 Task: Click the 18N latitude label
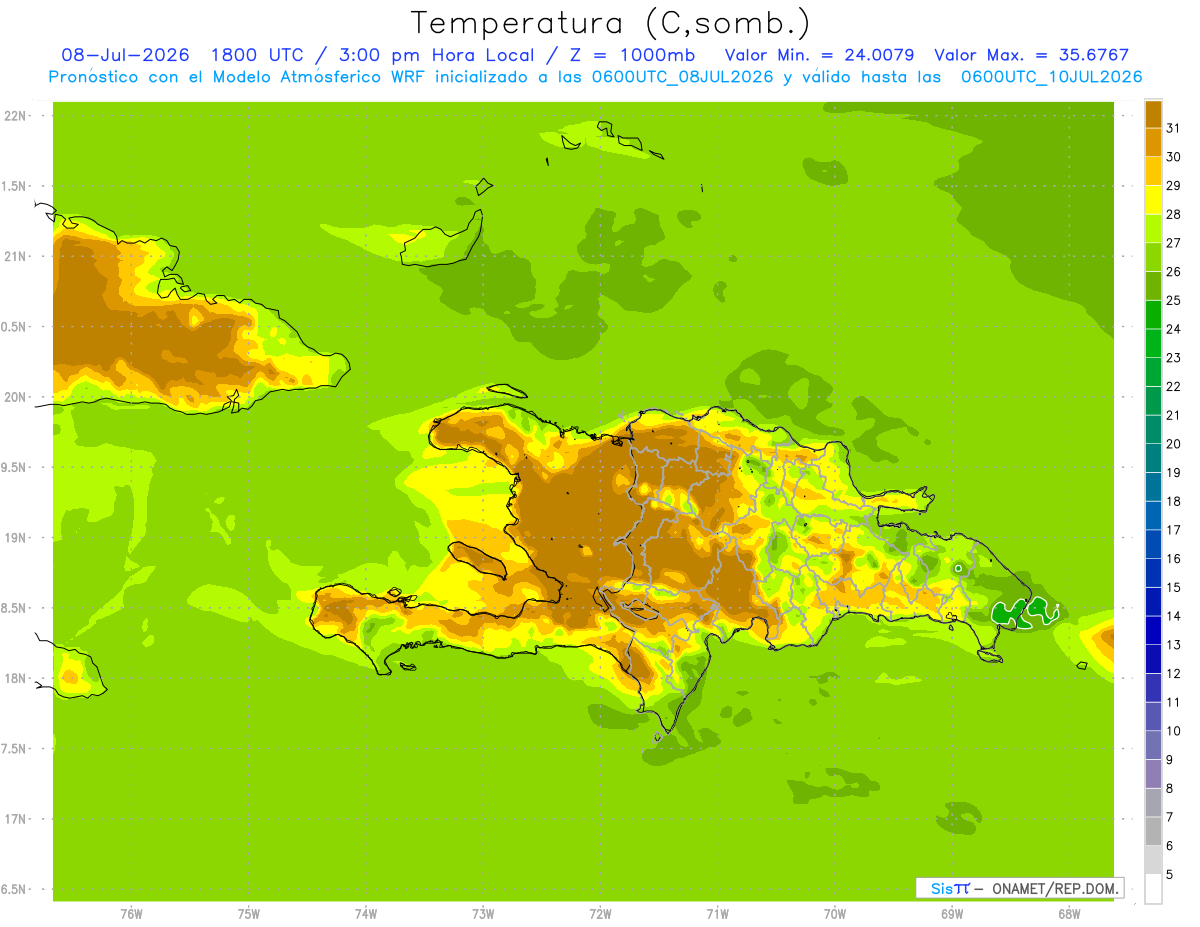point(15,678)
